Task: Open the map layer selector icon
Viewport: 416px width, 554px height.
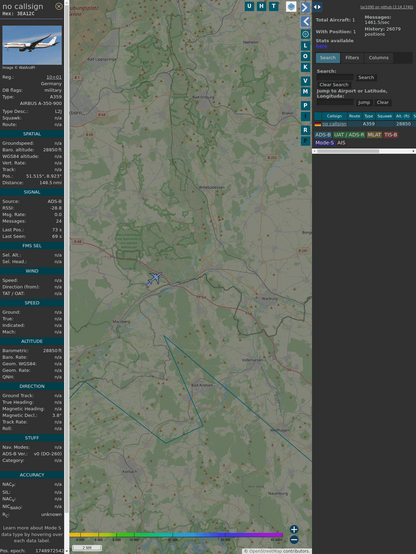Action: [291, 6]
